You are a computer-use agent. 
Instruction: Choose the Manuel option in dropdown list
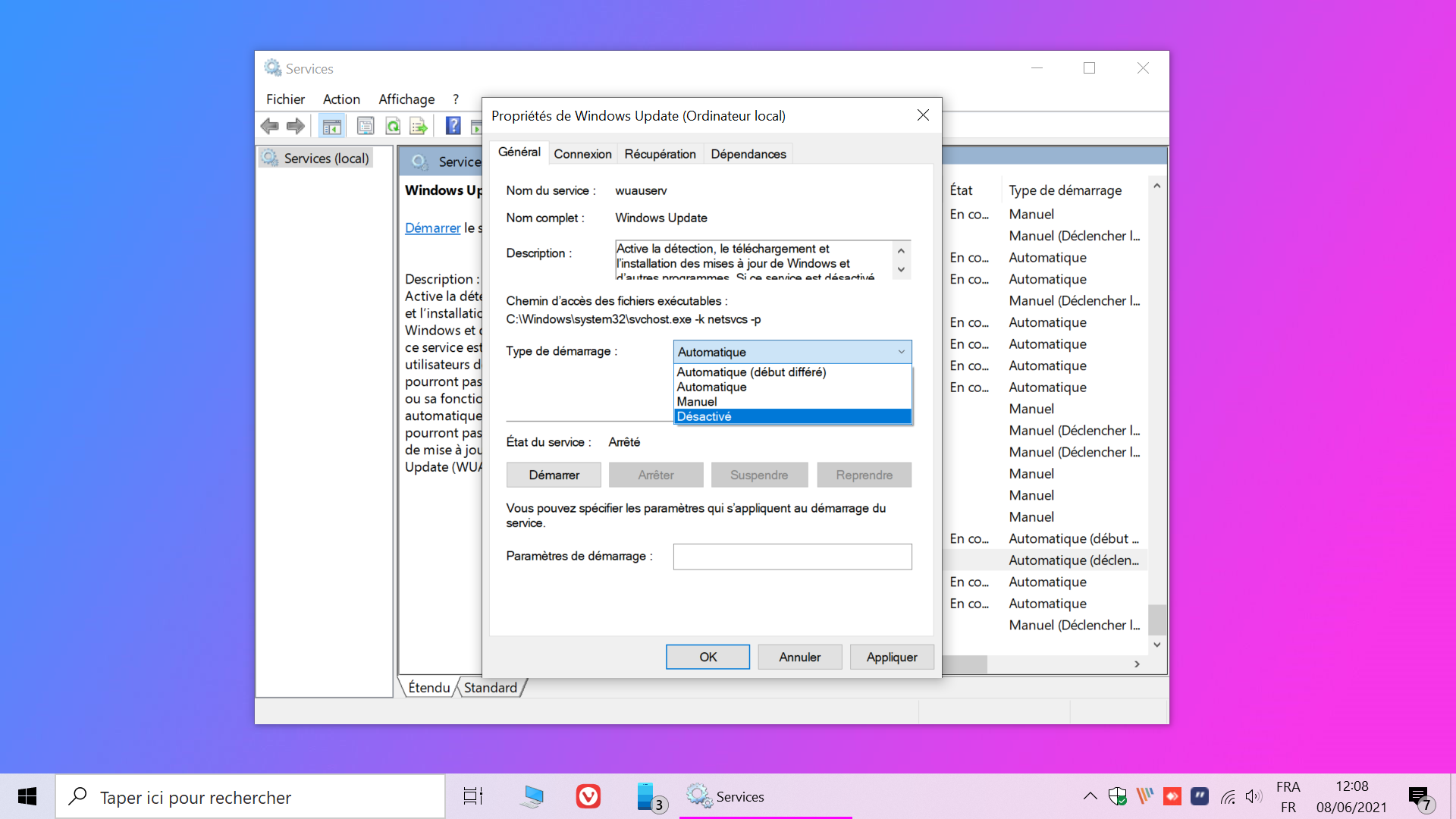tap(792, 402)
